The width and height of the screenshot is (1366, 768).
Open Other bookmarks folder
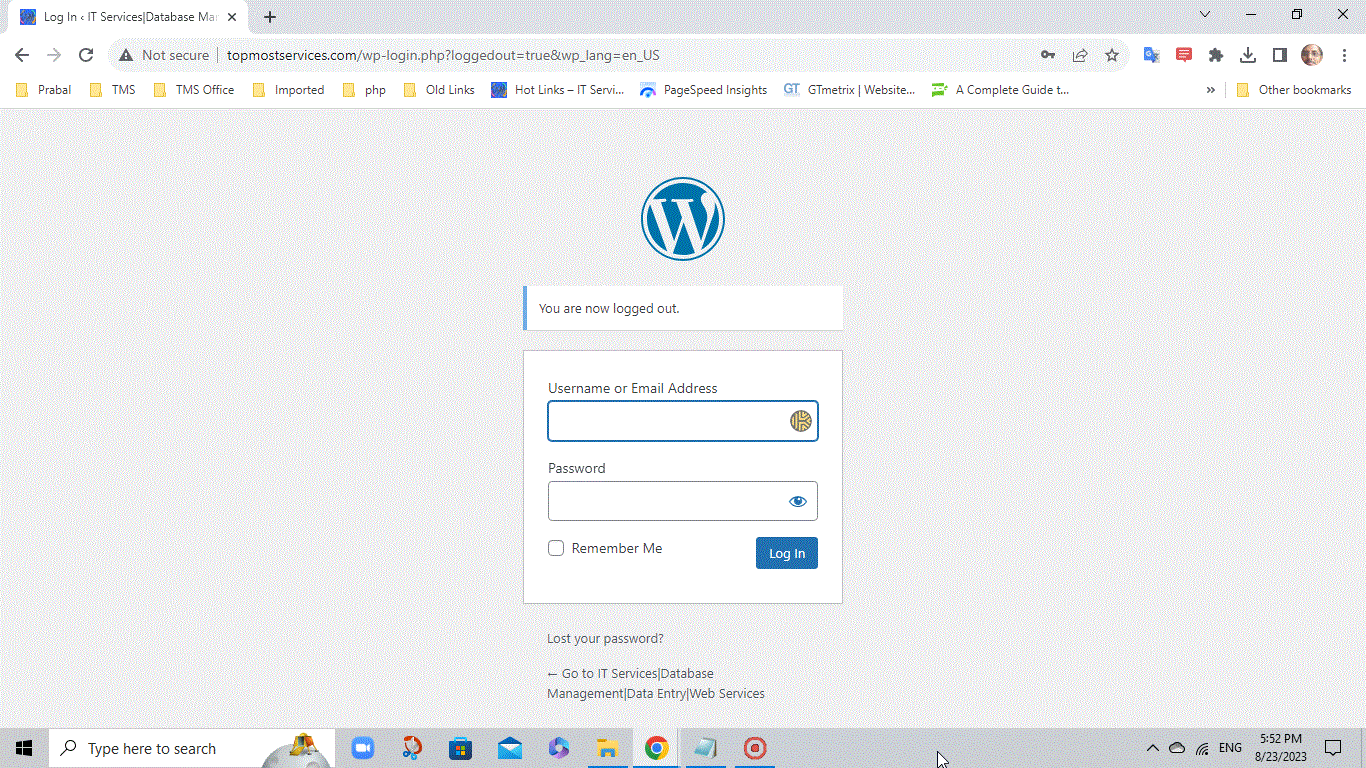(x=1294, y=90)
